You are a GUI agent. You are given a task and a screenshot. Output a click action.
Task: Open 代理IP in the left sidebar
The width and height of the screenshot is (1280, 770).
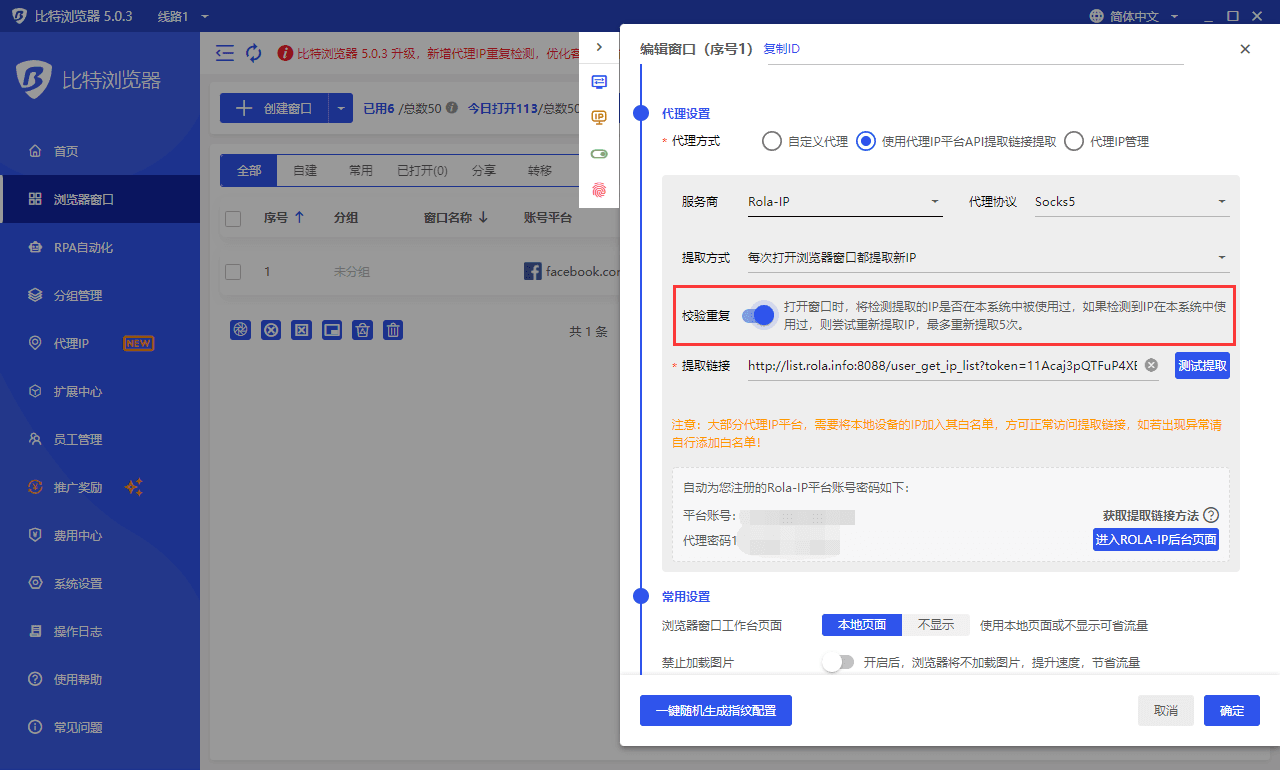click(x=72, y=344)
